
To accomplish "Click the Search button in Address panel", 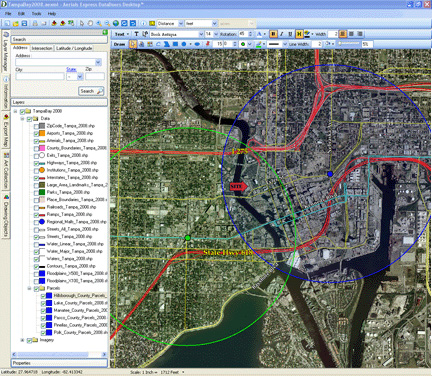I will (91, 91).
